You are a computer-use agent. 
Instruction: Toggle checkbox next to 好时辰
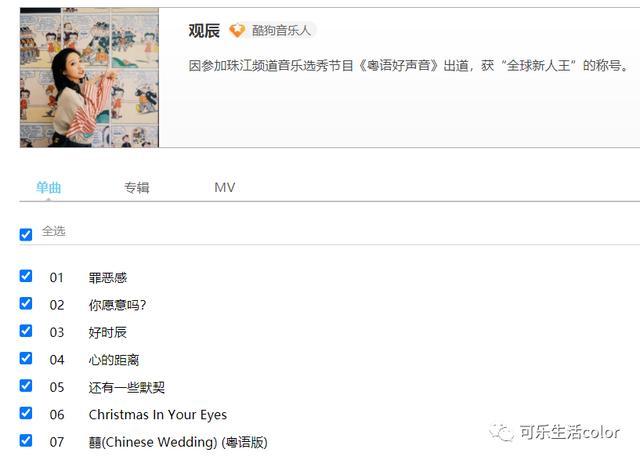click(x=26, y=331)
